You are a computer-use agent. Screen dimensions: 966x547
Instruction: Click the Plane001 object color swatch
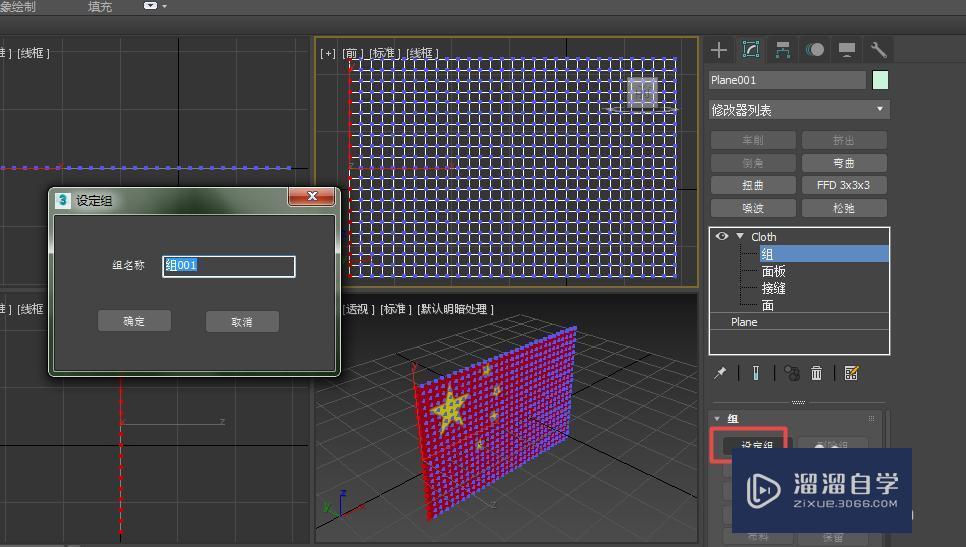880,80
